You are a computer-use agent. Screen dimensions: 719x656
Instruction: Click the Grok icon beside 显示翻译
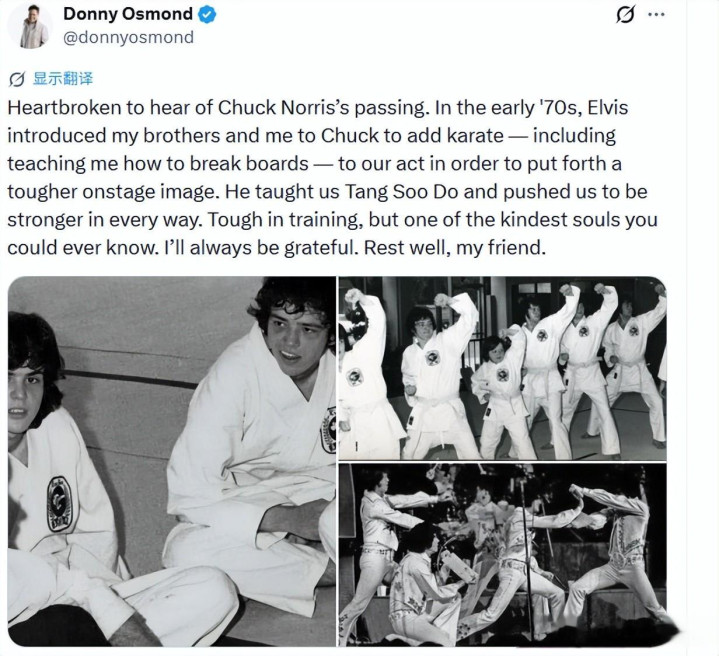coord(17,79)
